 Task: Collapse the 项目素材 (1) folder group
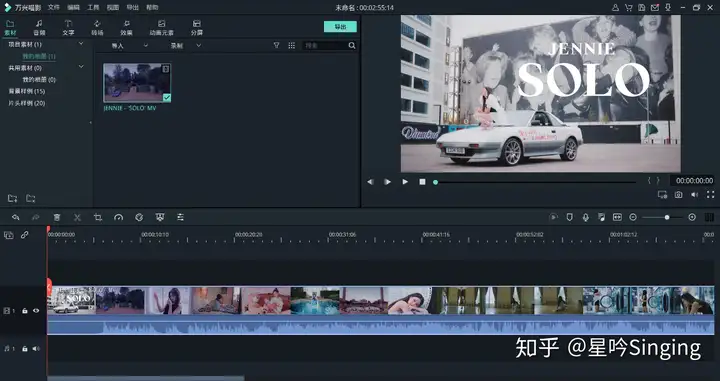click(x=81, y=44)
